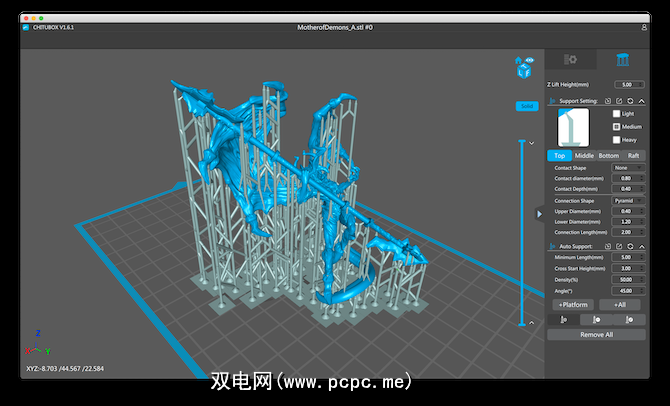The height and width of the screenshot is (406, 670).
Task: Select the Raft tab
Action: tap(633, 155)
